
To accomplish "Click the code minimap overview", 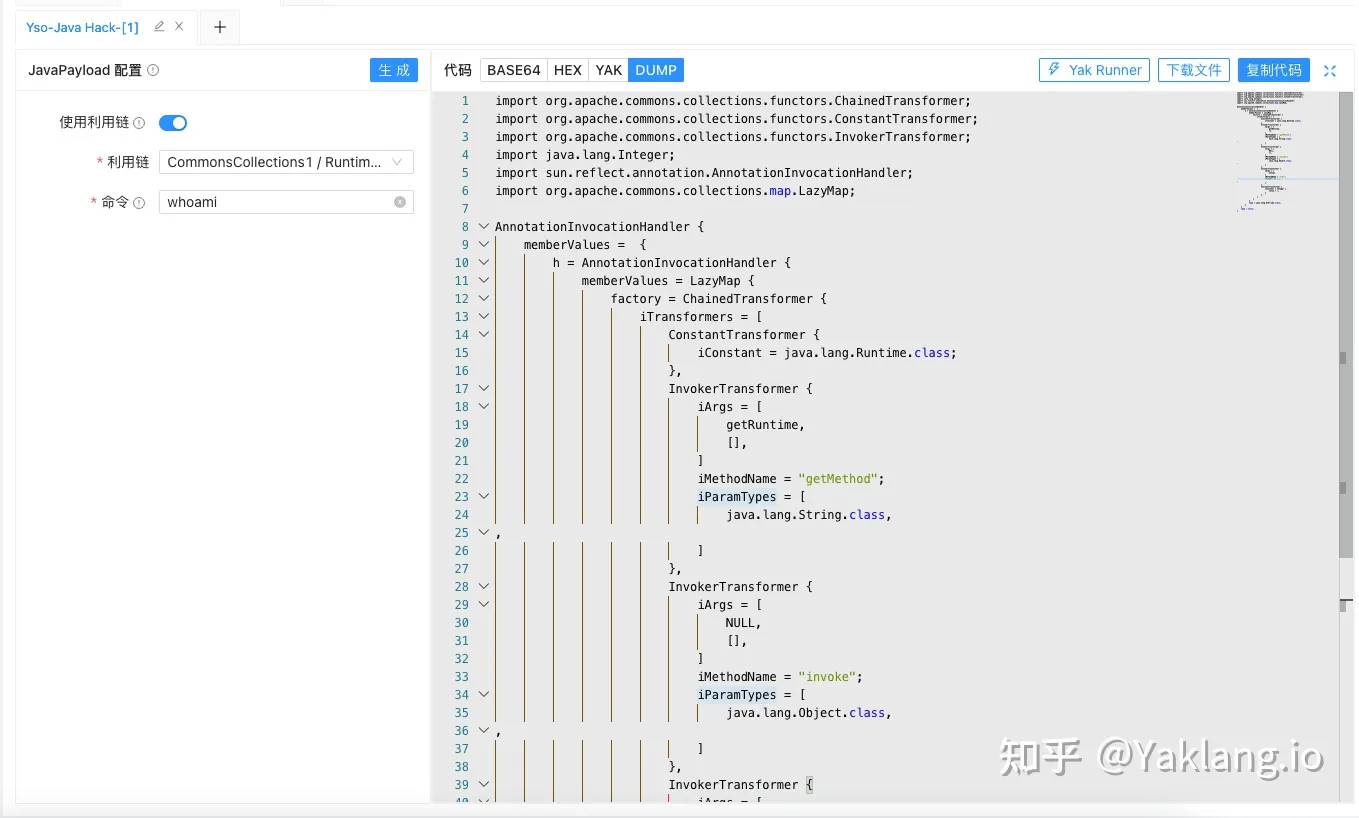I will 1286,150.
